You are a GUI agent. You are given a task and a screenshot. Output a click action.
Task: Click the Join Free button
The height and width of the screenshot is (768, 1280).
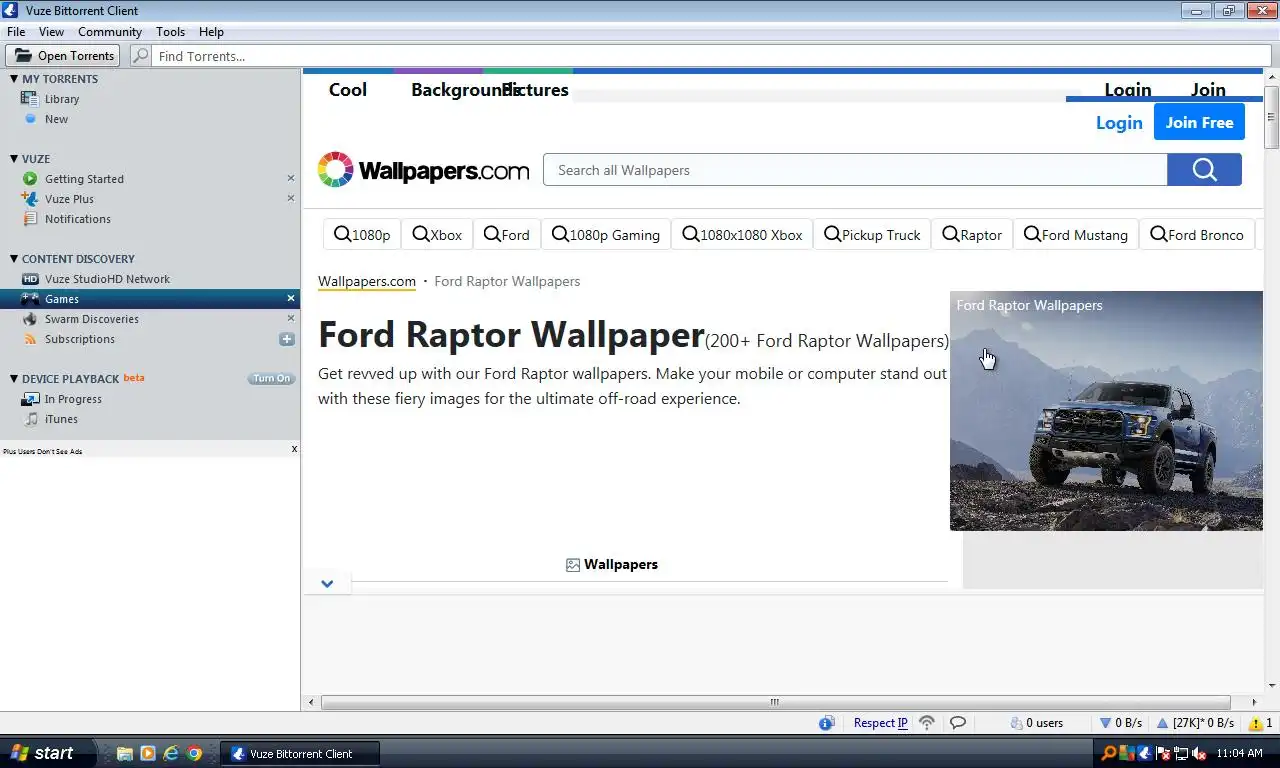click(1199, 122)
